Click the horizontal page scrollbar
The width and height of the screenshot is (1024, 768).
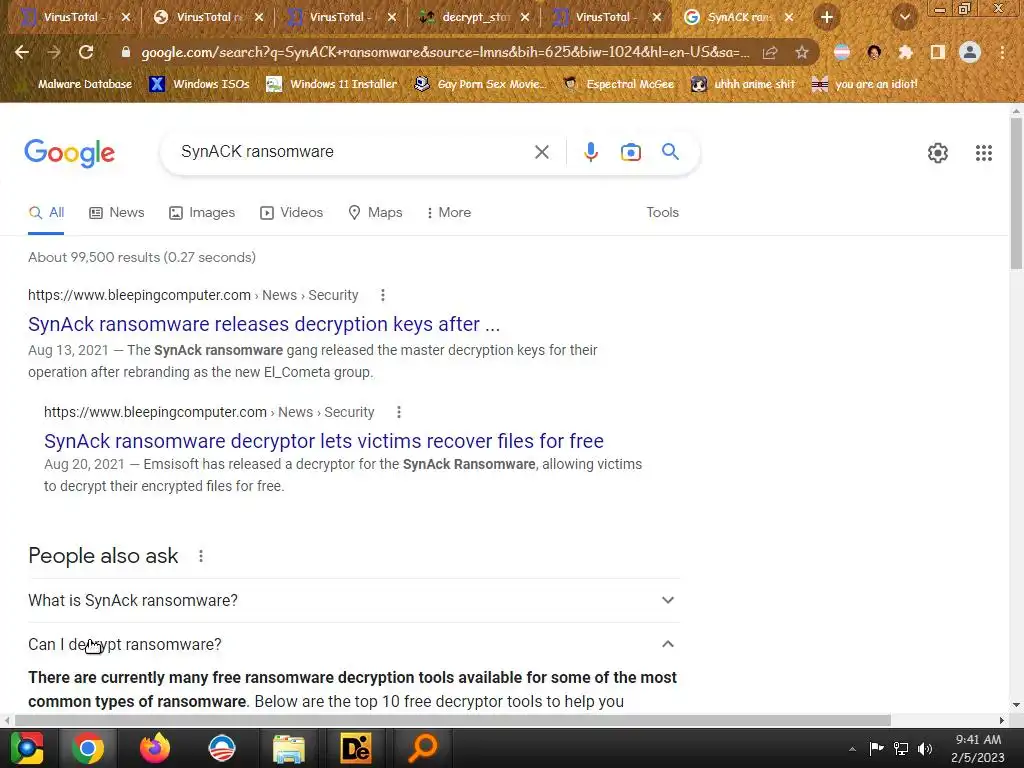(453, 720)
